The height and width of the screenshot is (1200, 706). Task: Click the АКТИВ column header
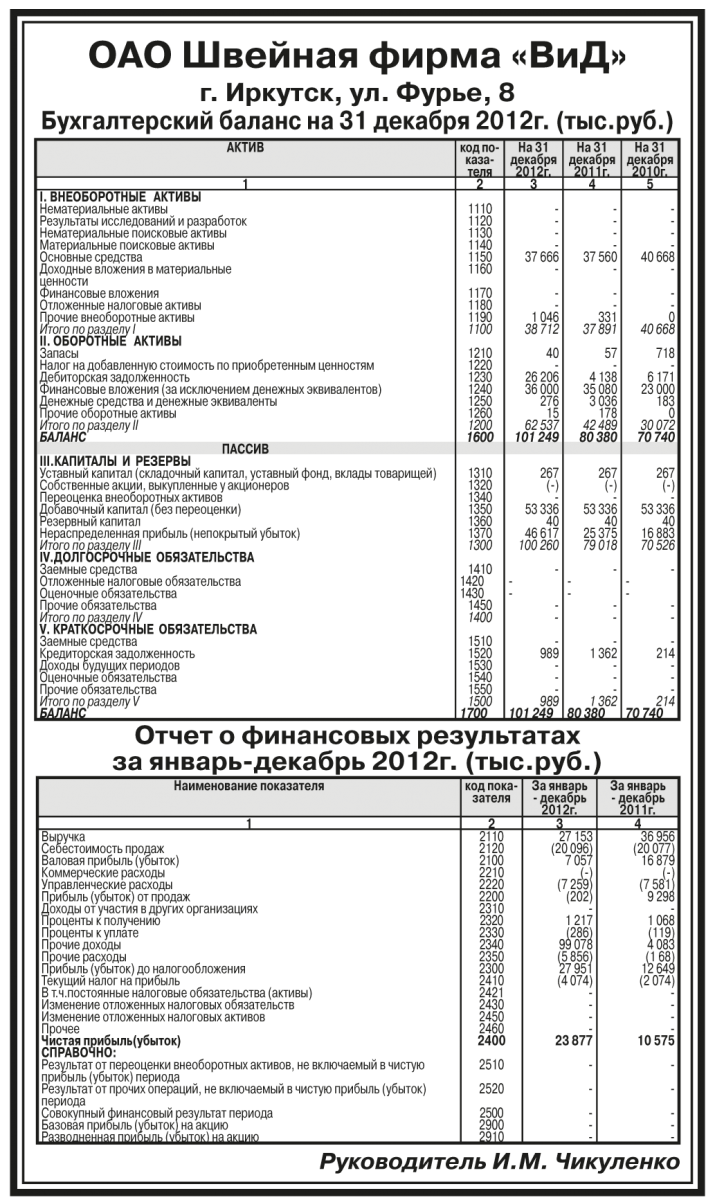tap(247, 149)
